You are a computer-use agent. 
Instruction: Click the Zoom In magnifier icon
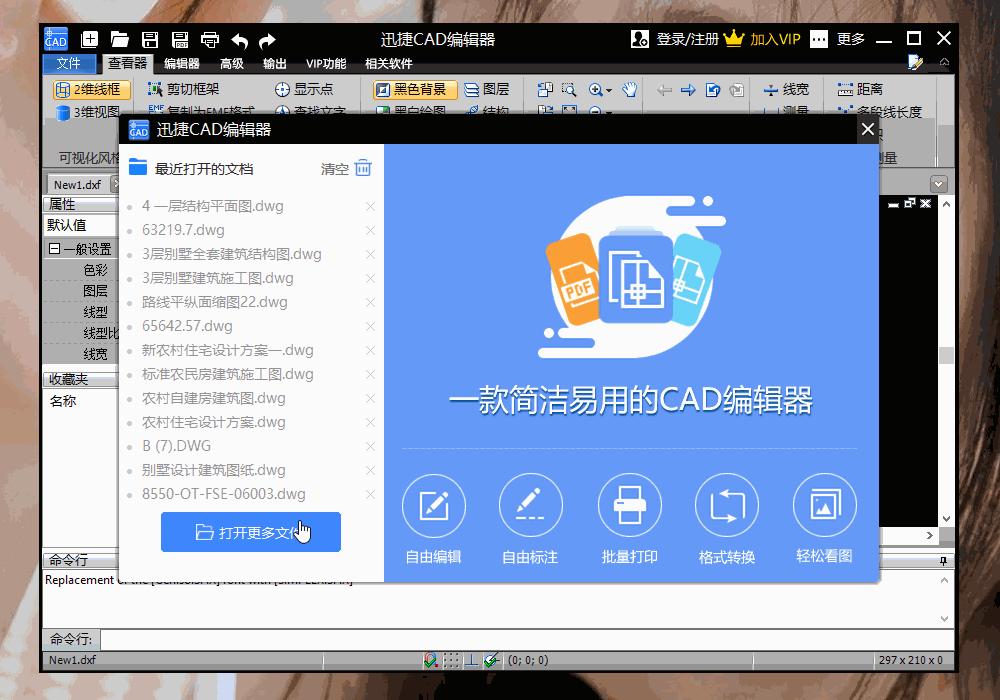coord(598,89)
